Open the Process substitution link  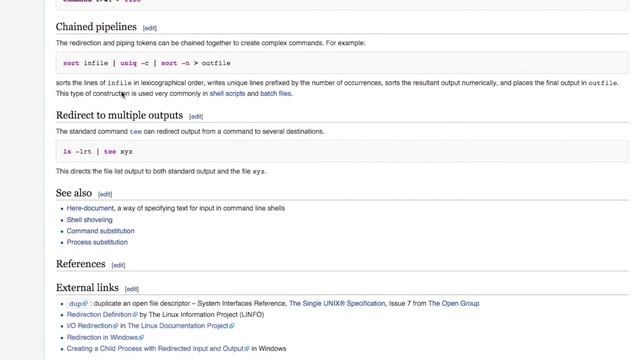pos(97,242)
